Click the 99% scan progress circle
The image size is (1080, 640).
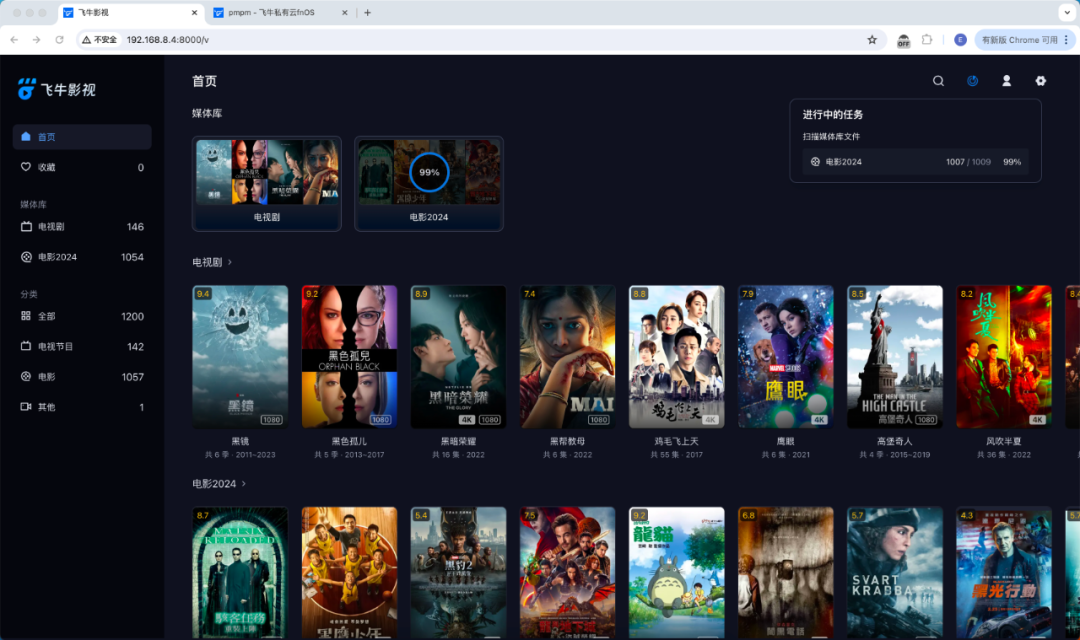pos(429,171)
